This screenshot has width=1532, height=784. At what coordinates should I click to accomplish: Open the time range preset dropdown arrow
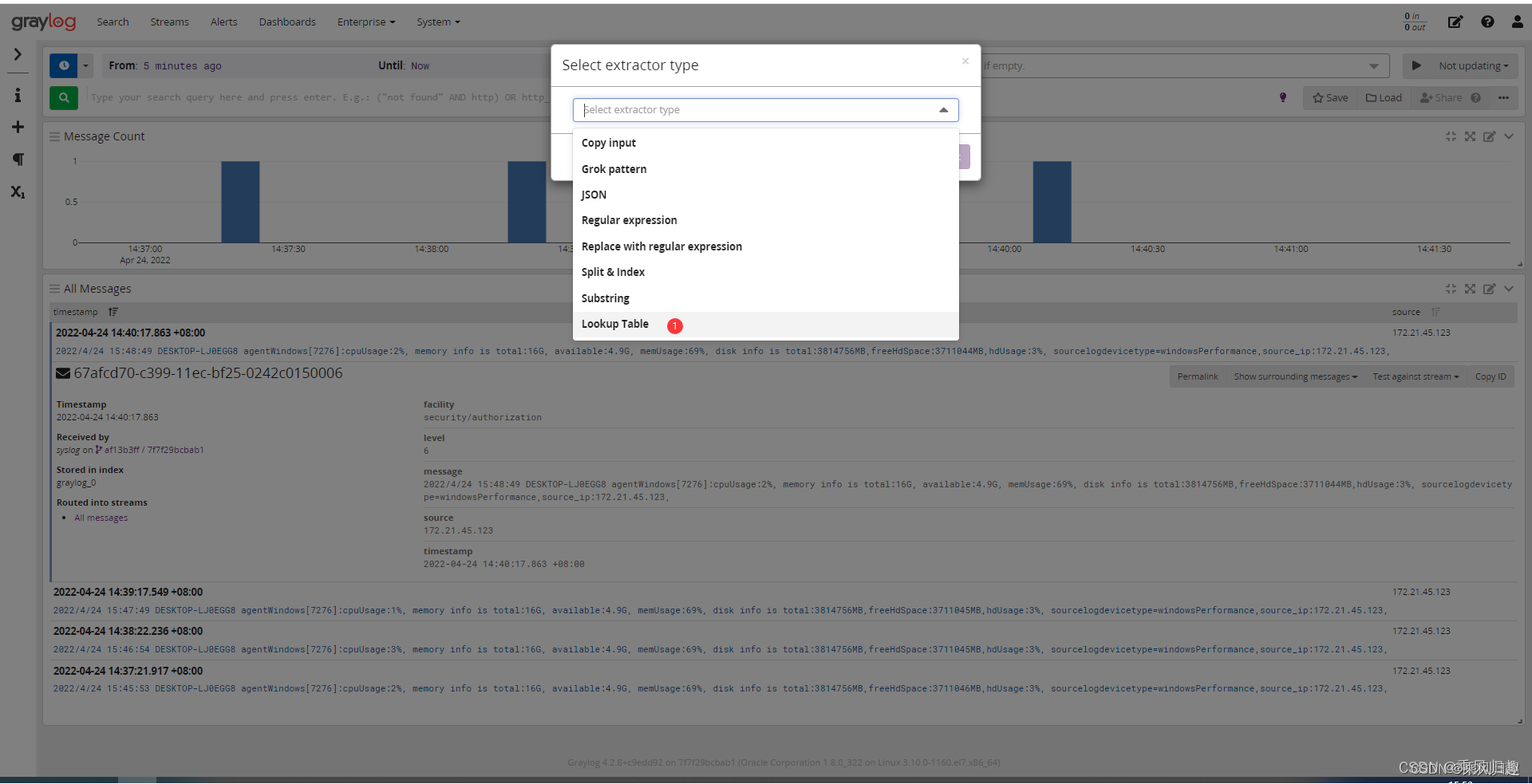pyautogui.click(x=85, y=65)
